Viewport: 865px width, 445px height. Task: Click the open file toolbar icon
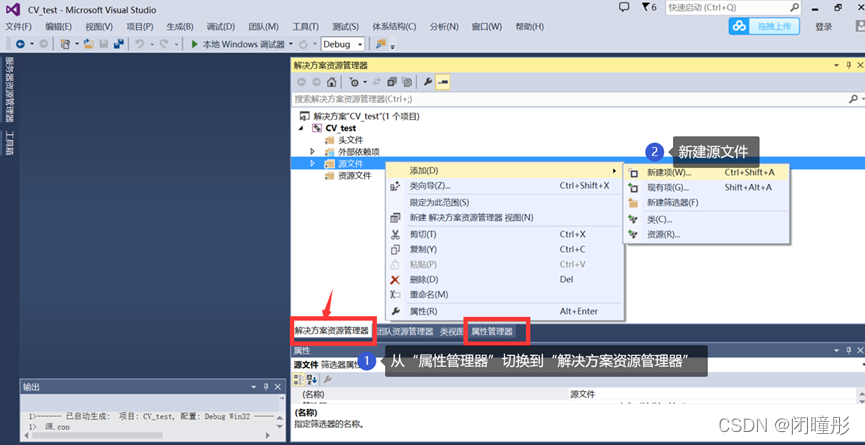point(89,44)
